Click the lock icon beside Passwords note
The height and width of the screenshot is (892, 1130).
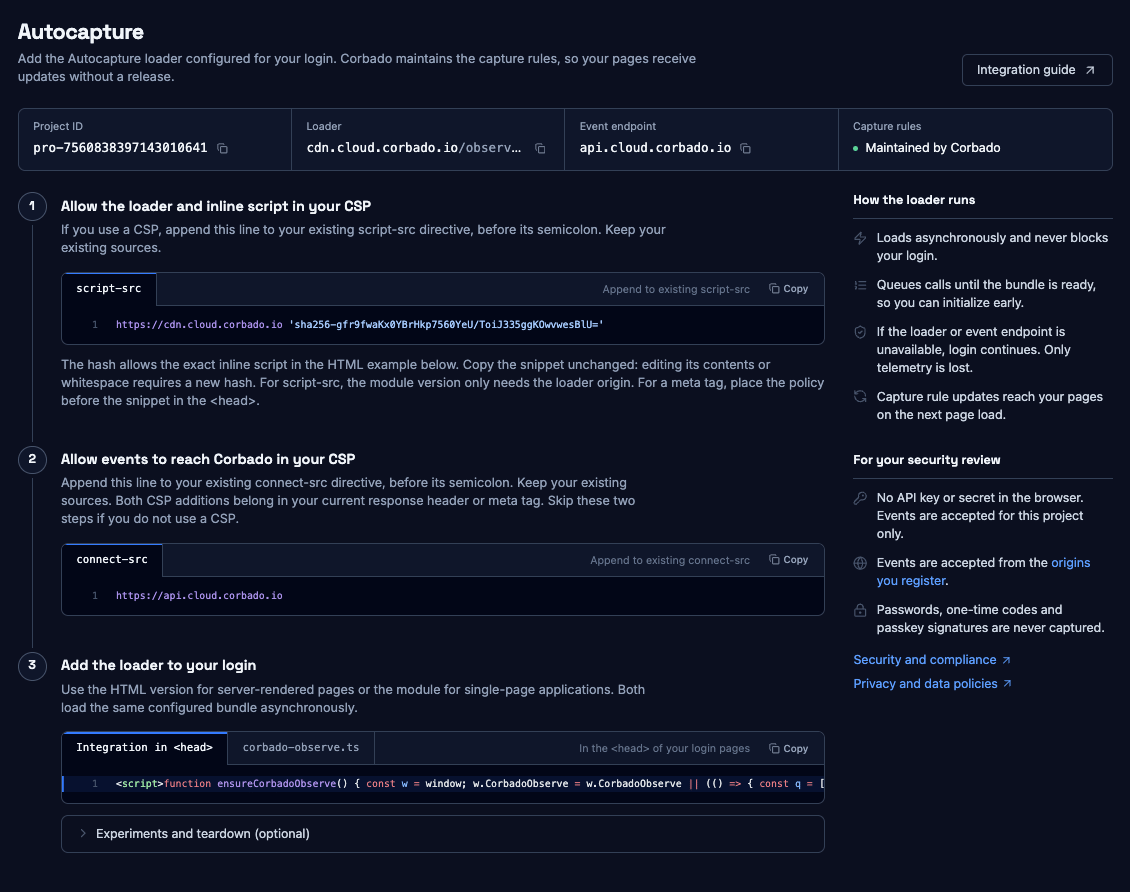point(860,610)
